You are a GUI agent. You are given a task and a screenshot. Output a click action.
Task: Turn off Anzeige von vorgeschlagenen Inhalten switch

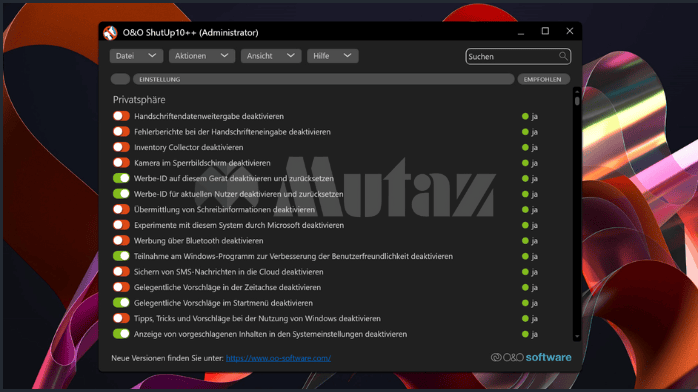(121, 334)
